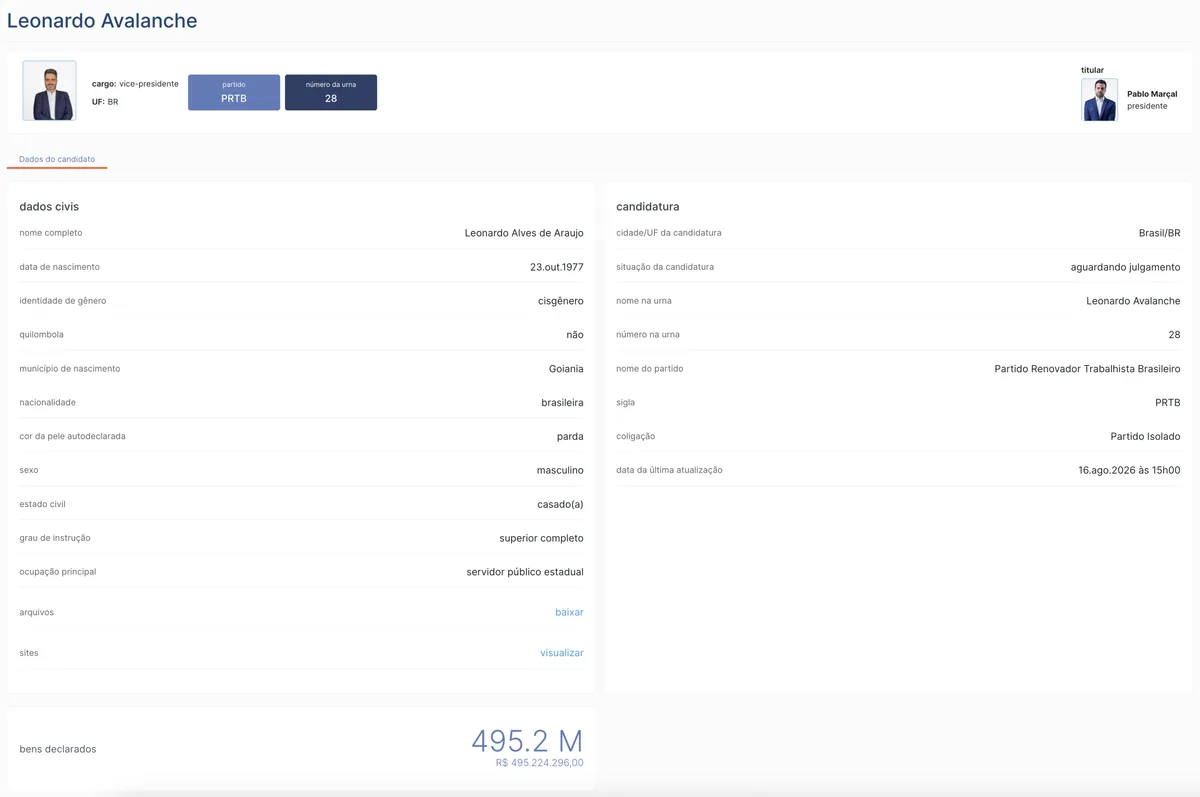Select birth date 23.out.1977
Image resolution: width=1200 pixels, height=797 pixels.
(557, 267)
